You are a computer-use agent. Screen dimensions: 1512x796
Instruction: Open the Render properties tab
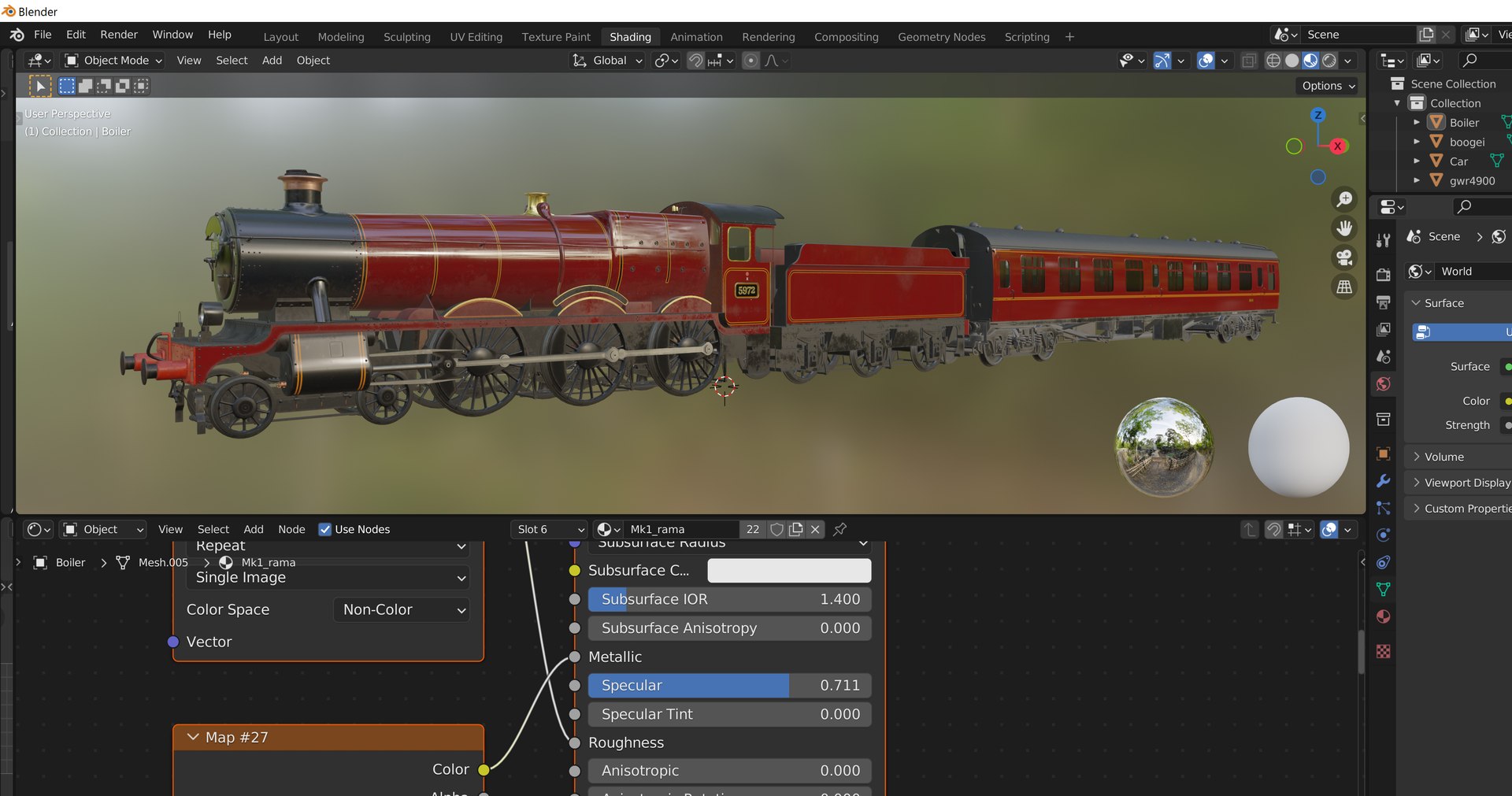coord(1384,275)
